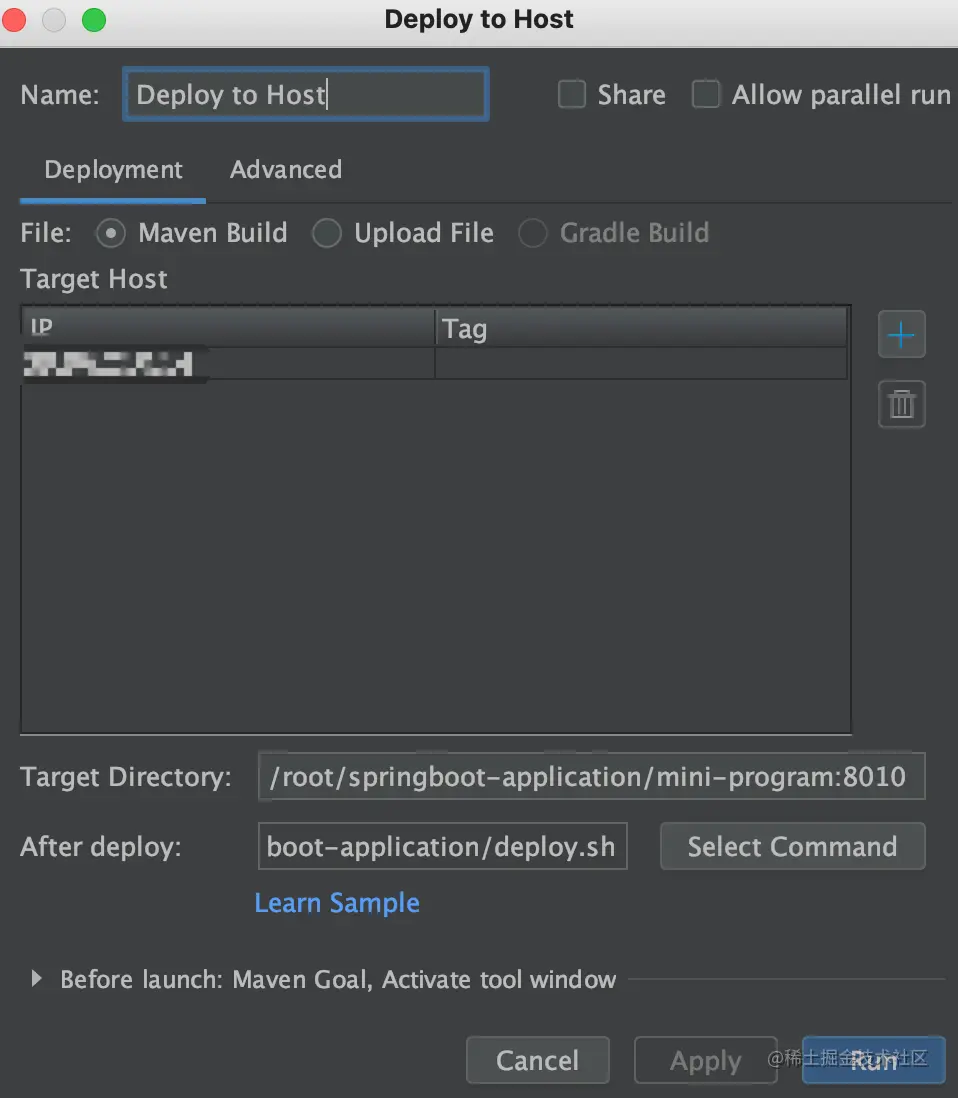Enable Allow parallel run

[x=706, y=94]
